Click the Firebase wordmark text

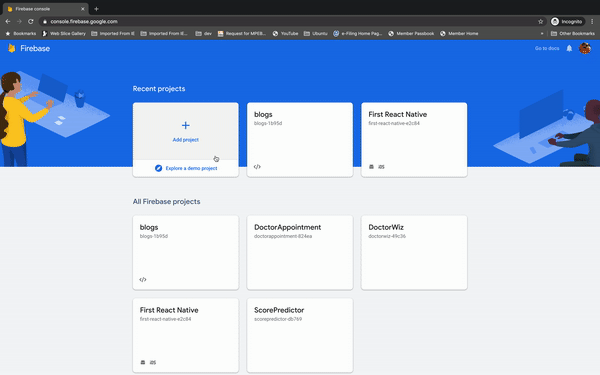(35, 48)
